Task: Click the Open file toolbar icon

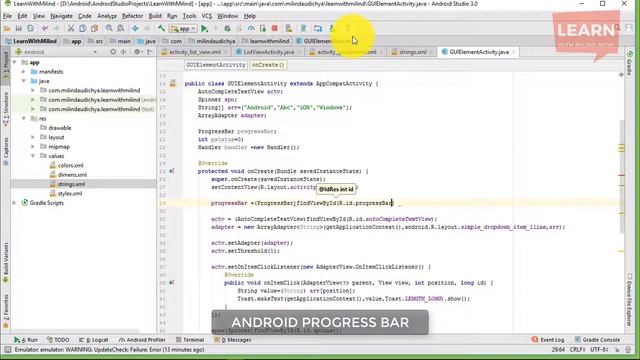Action: (7, 29)
